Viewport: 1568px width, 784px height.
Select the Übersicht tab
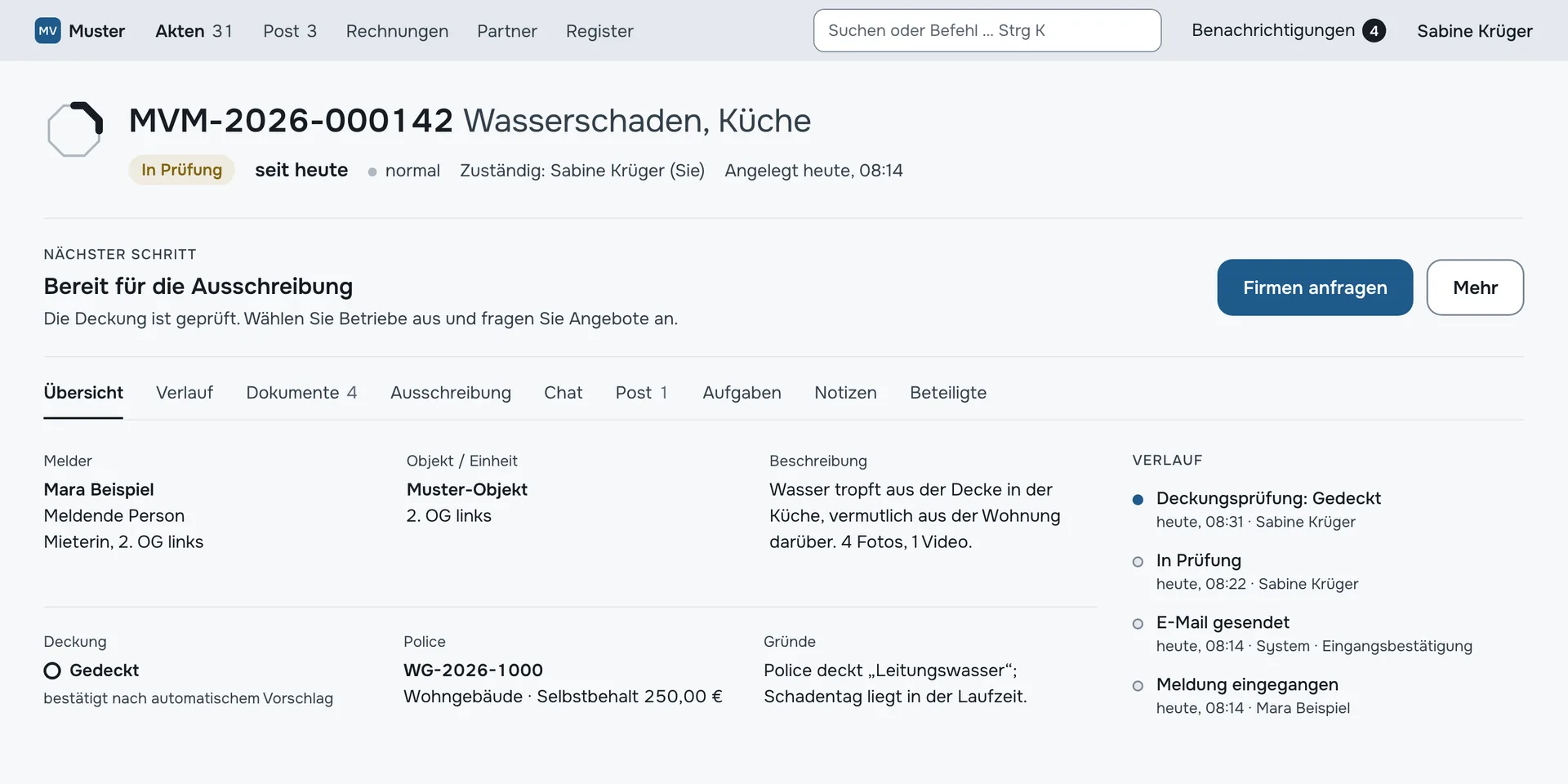point(83,393)
